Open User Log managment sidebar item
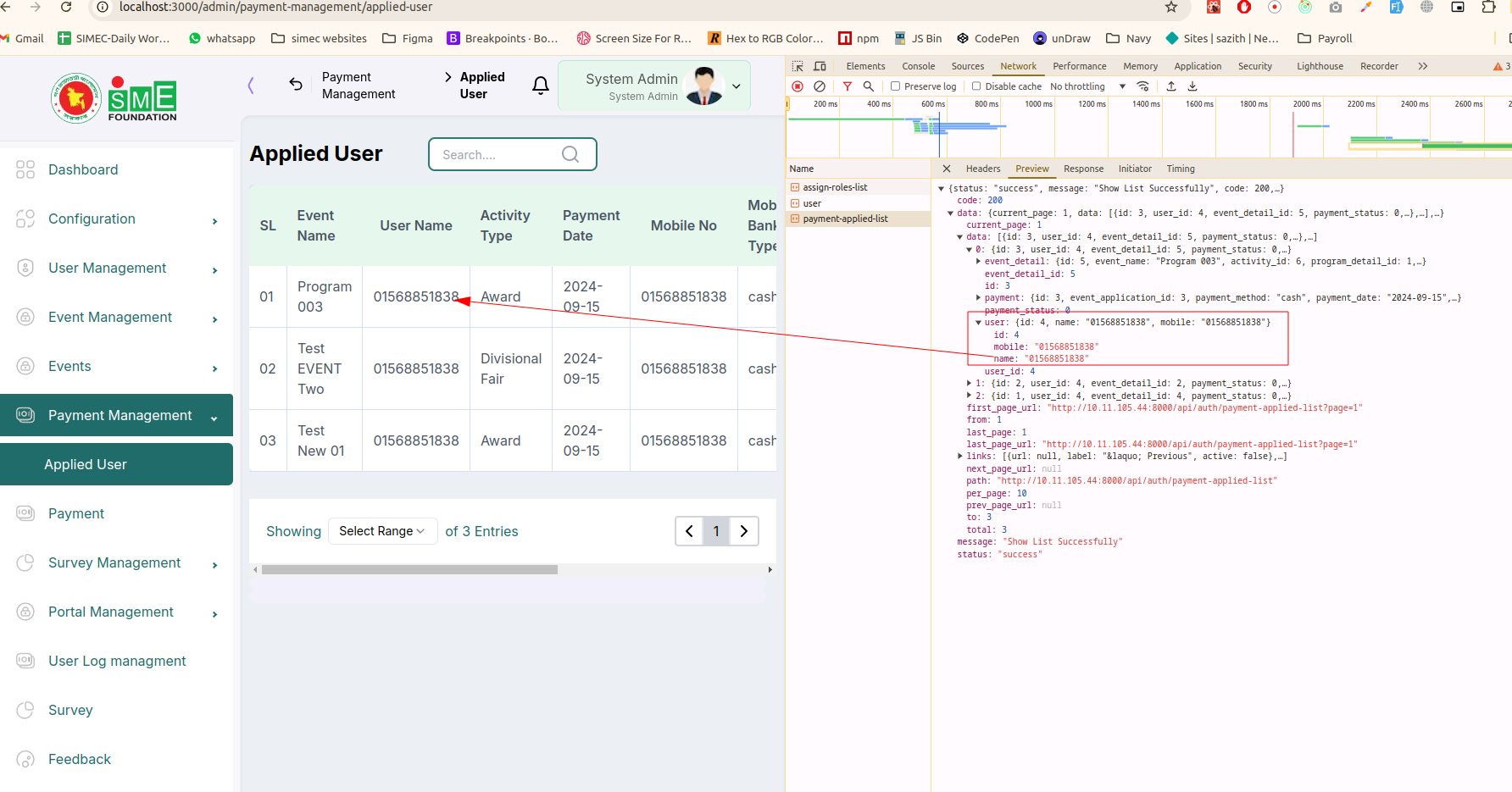The image size is (1512, 792). pyautogui.click(x=116, y=661)
